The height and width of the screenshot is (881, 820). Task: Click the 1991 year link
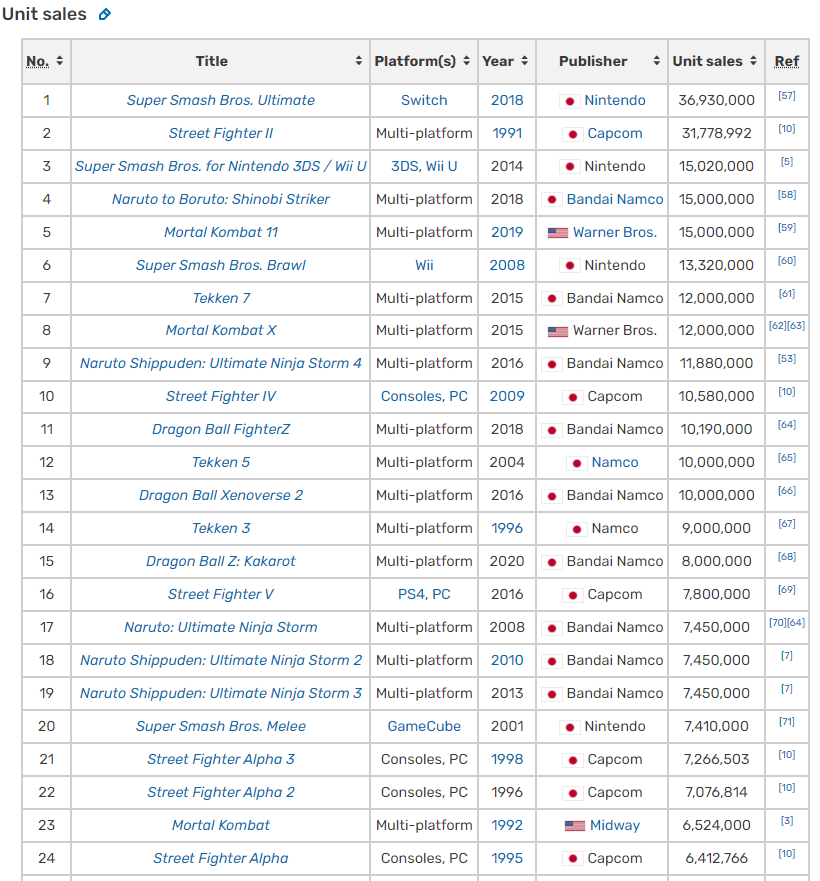(x=507, y=133)
